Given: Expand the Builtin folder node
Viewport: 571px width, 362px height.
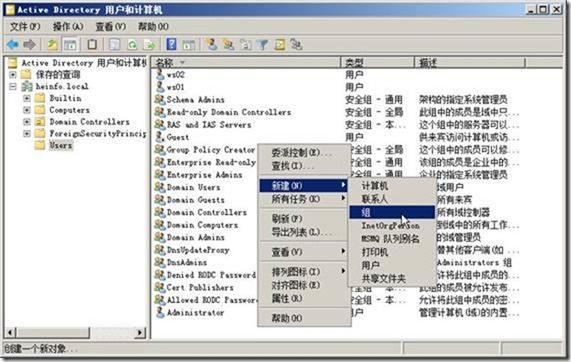Looking at the screenshot, I should [x=27, y=98].
